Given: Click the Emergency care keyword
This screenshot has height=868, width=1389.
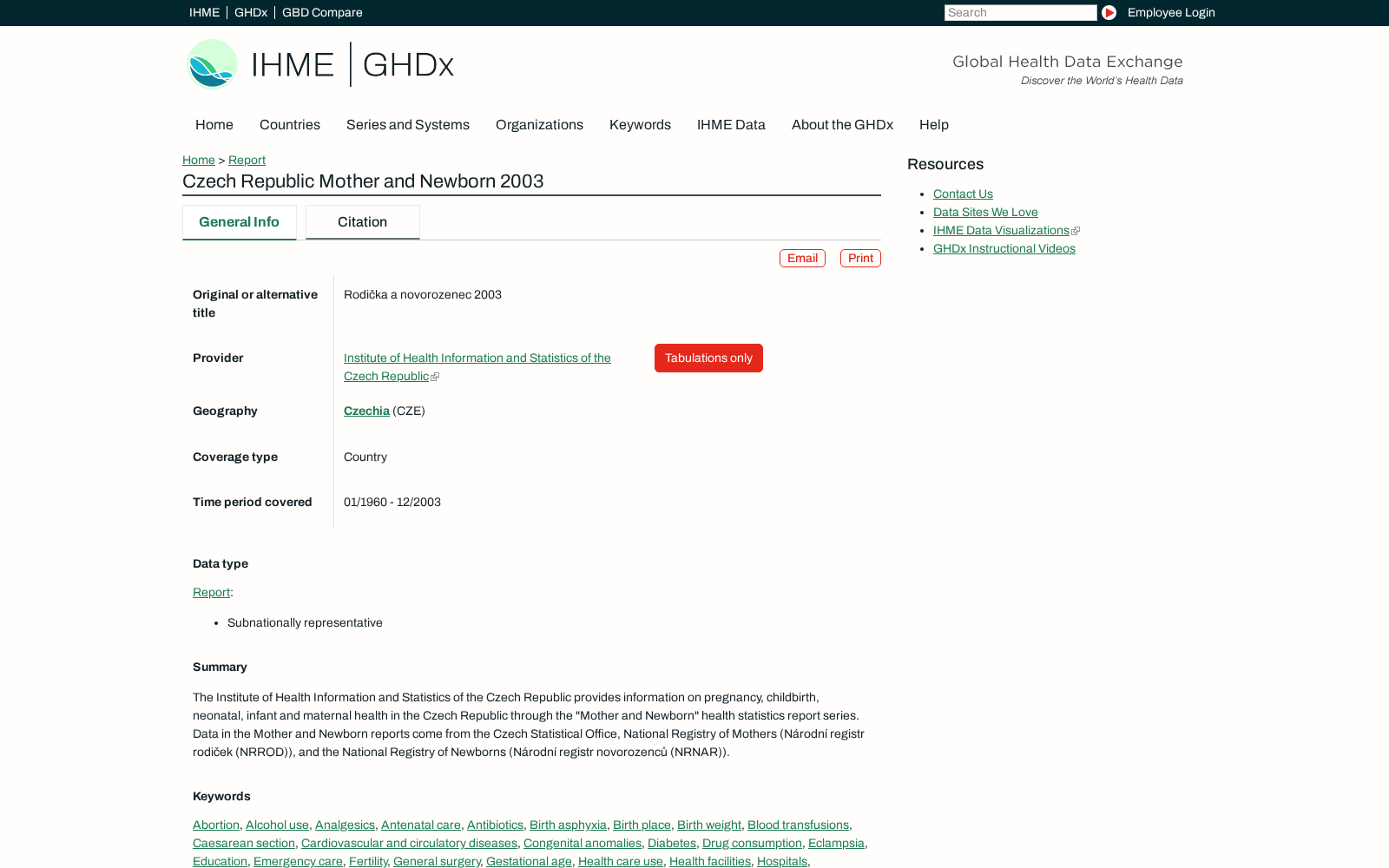Looking at the screenshot, I should (298, 862).
